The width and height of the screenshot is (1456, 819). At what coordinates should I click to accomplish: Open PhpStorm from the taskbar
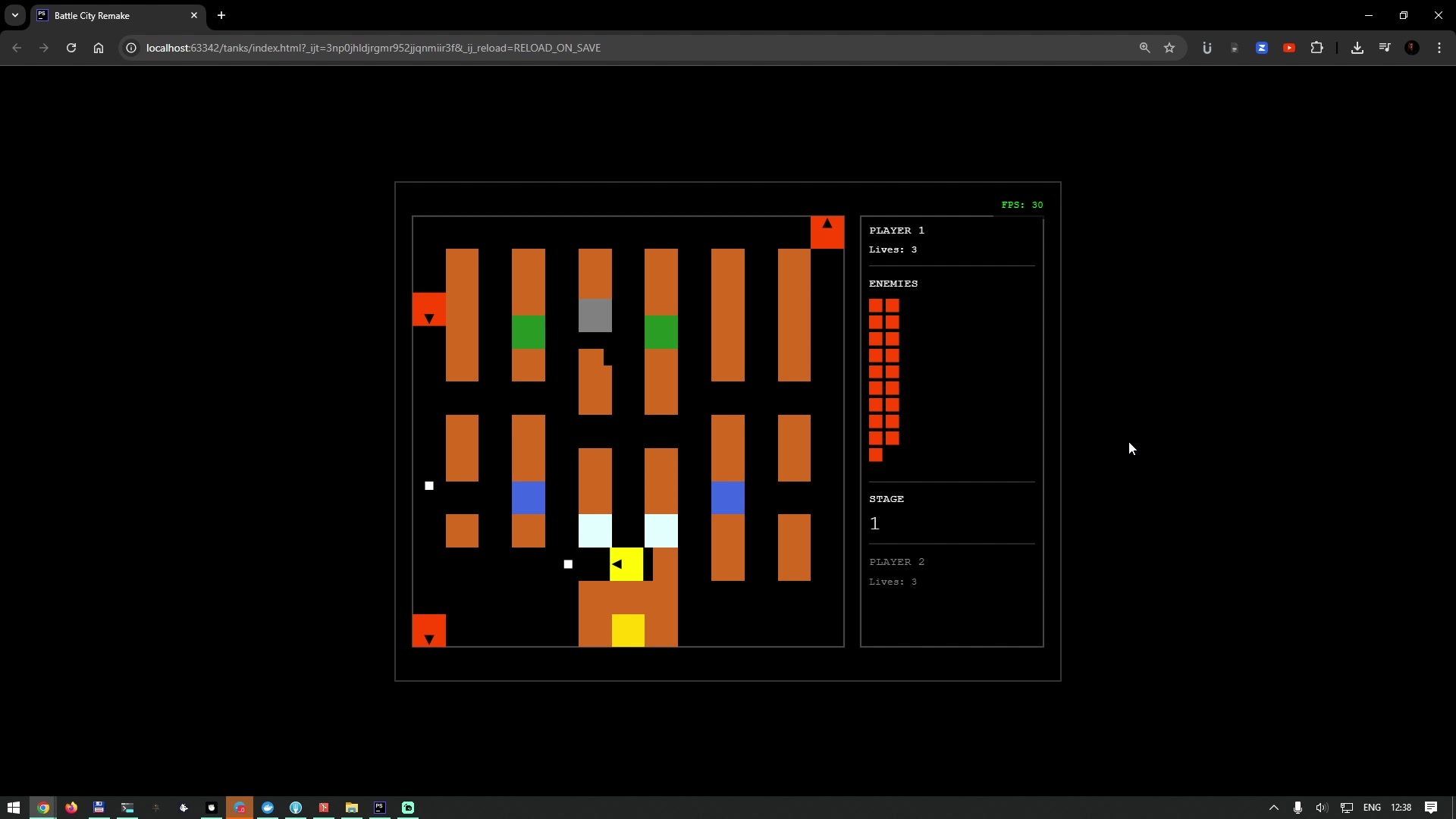coord(380,808)
